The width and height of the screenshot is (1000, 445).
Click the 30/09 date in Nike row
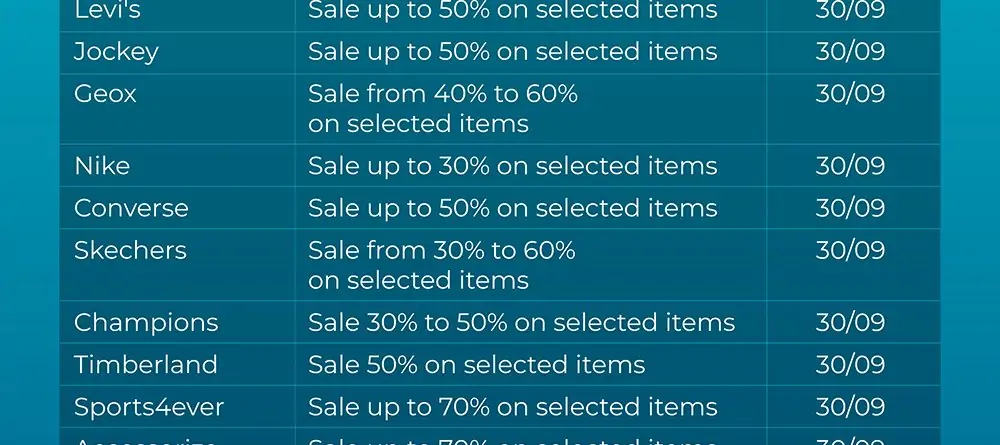850,166
